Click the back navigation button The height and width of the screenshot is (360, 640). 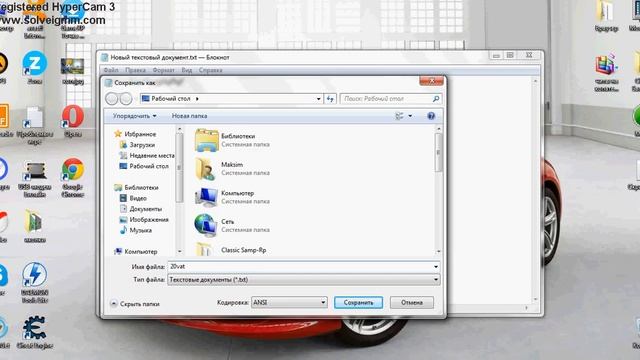[111, 98]
